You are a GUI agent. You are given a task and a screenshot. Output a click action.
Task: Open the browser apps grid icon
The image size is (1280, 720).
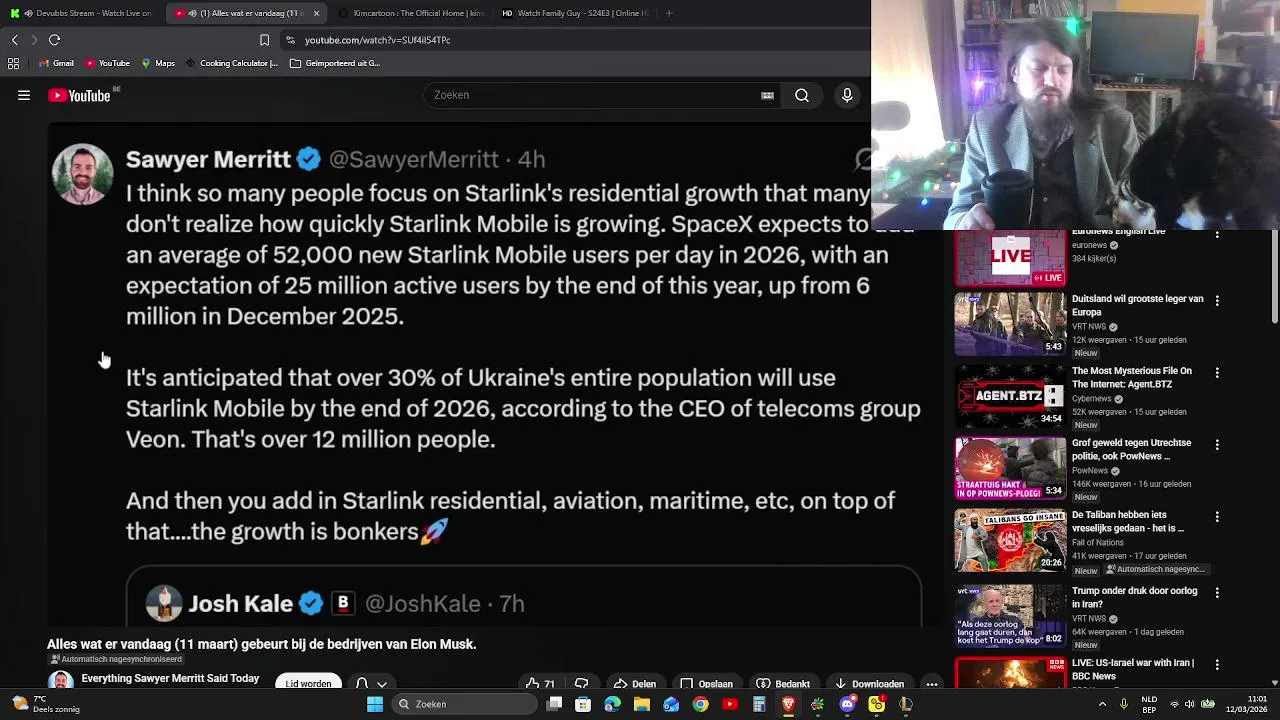(13, 63)
